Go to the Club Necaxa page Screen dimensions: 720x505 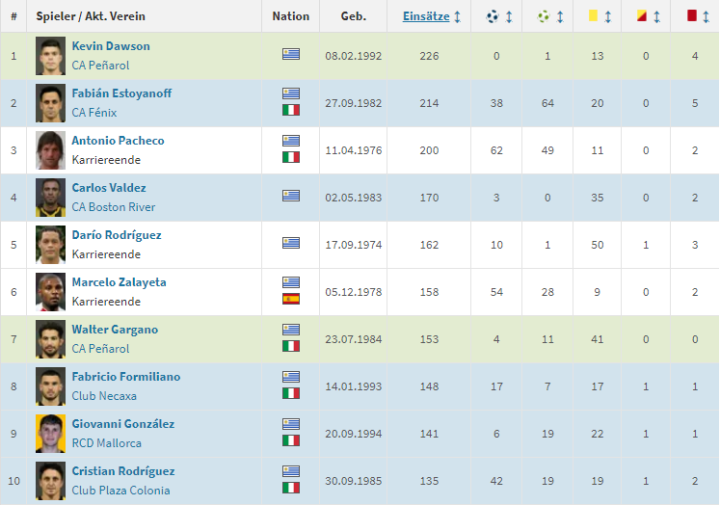pos(104,396)
